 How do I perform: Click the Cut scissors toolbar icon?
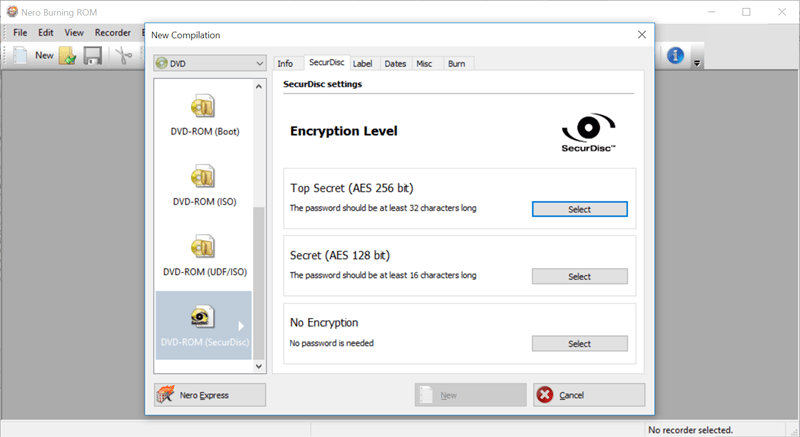coord(123,56)
